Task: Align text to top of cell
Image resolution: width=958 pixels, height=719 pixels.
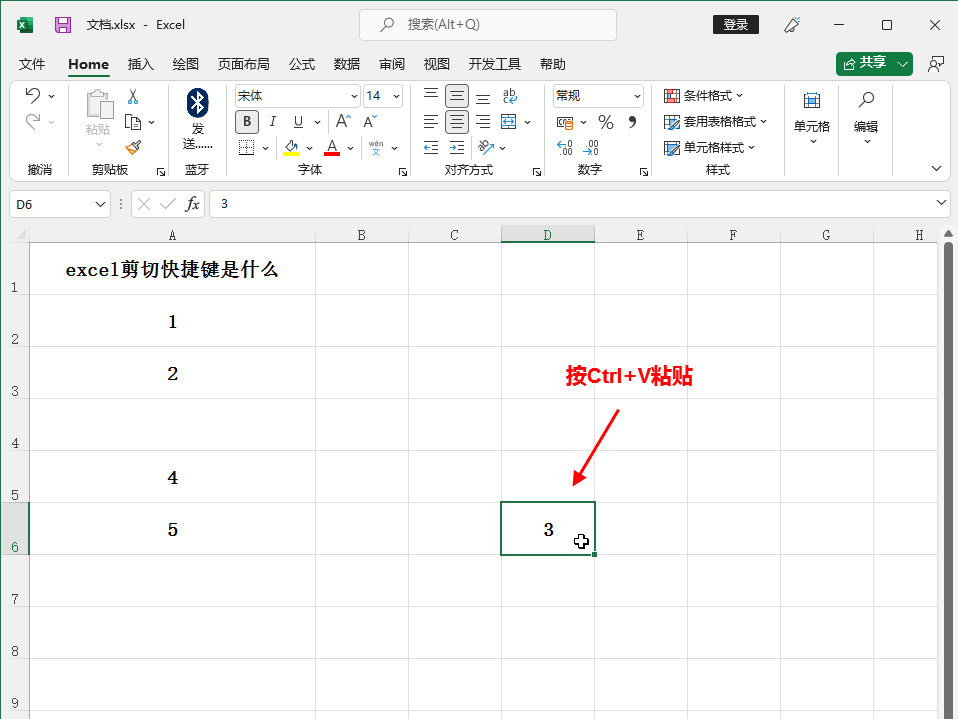Action: click(431, 96)
